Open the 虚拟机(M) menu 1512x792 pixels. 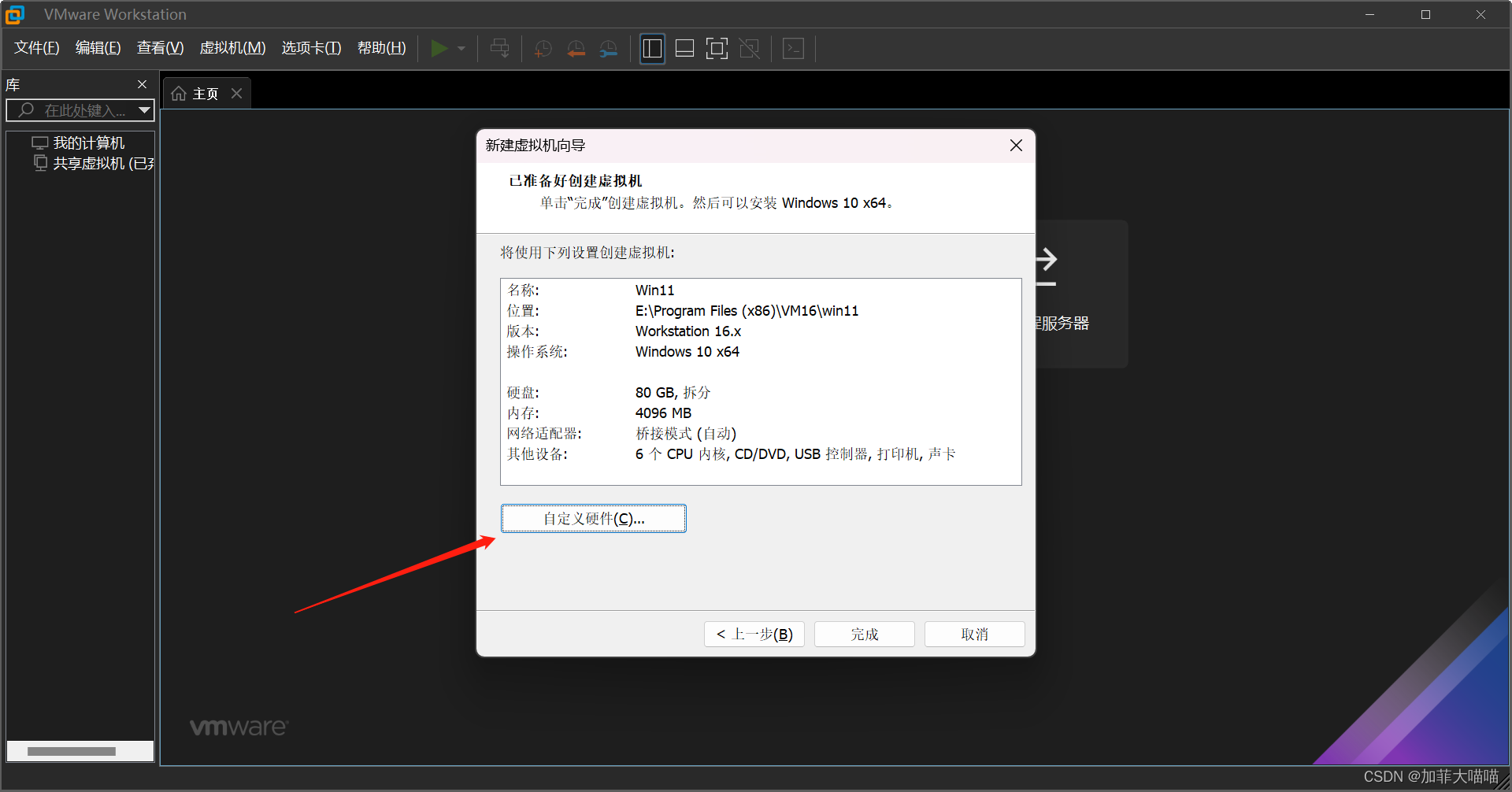(x=232, y=48)
